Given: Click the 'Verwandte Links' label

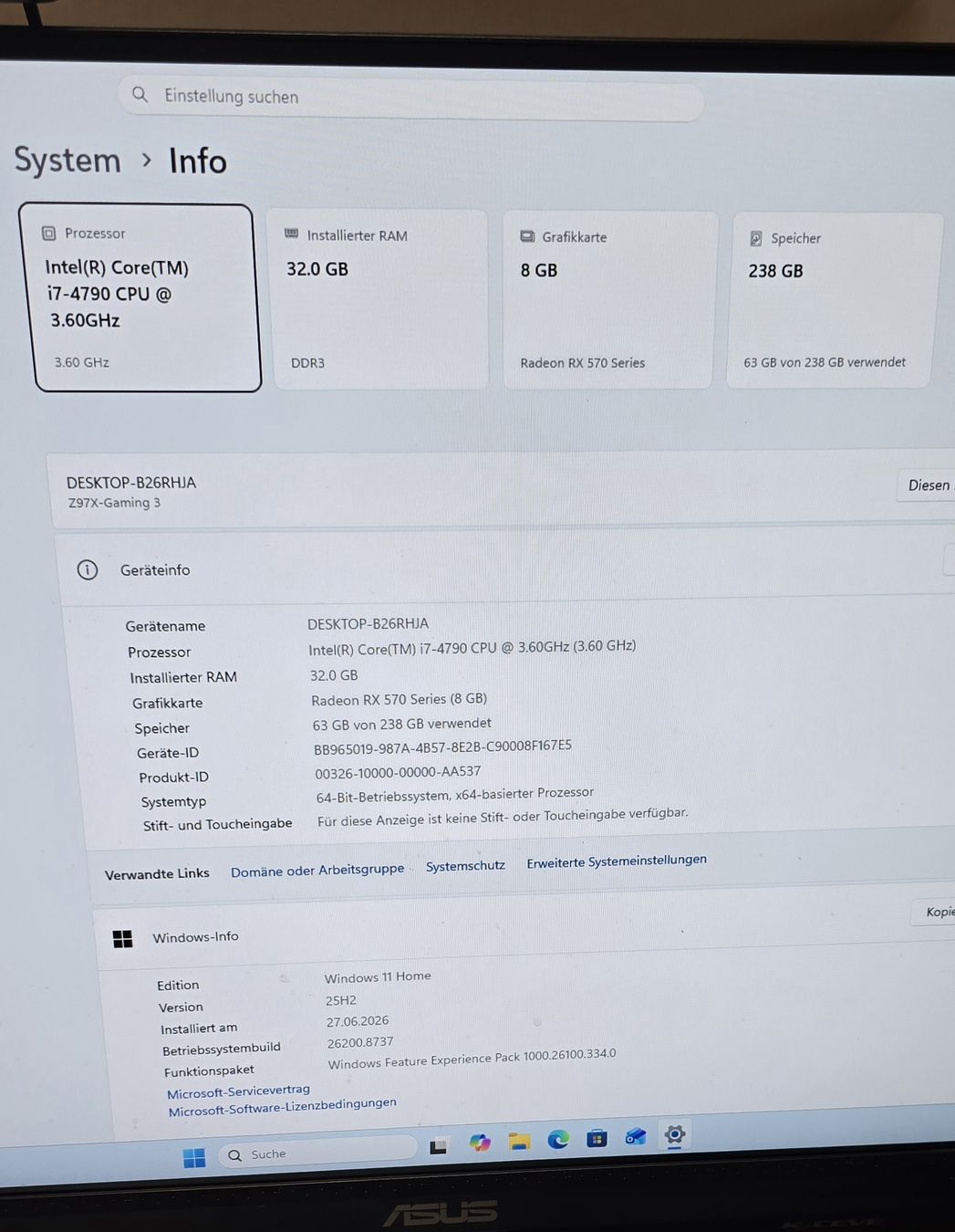Looking at the screenshot, I should 157,873.
